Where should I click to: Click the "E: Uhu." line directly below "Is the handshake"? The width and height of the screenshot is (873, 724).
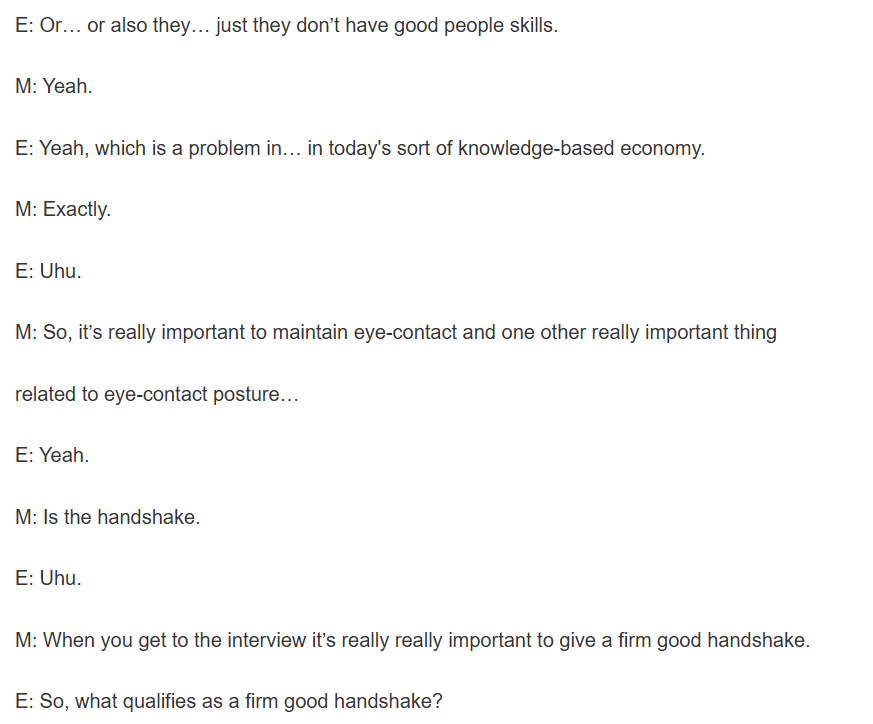click(x=48, y=579)
